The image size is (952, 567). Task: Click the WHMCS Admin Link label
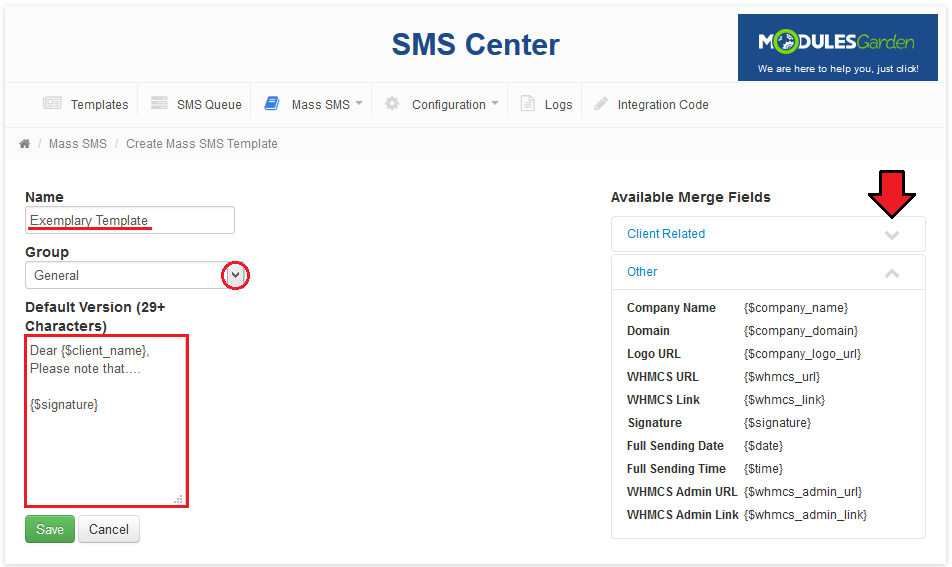click(x=682, y=515)
